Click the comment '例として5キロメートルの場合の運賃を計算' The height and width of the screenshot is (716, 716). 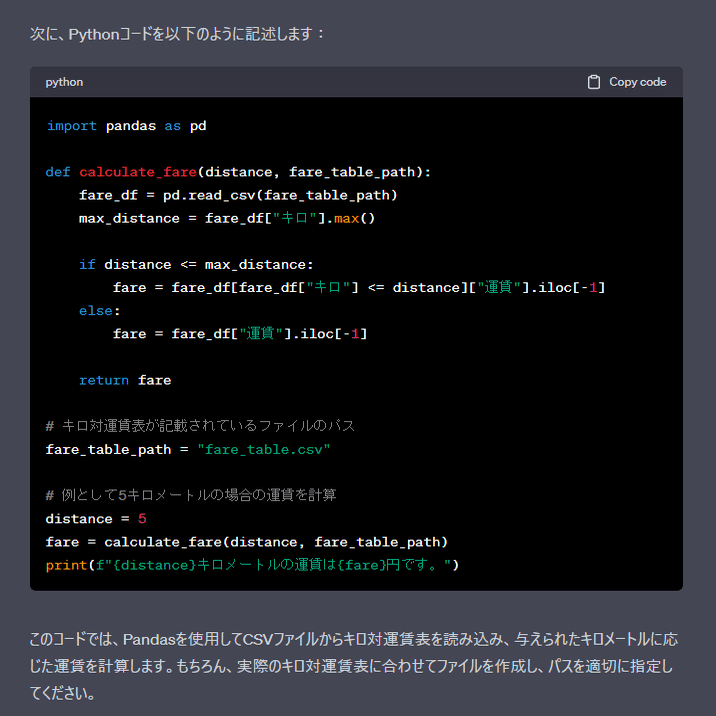pos(191,495)
